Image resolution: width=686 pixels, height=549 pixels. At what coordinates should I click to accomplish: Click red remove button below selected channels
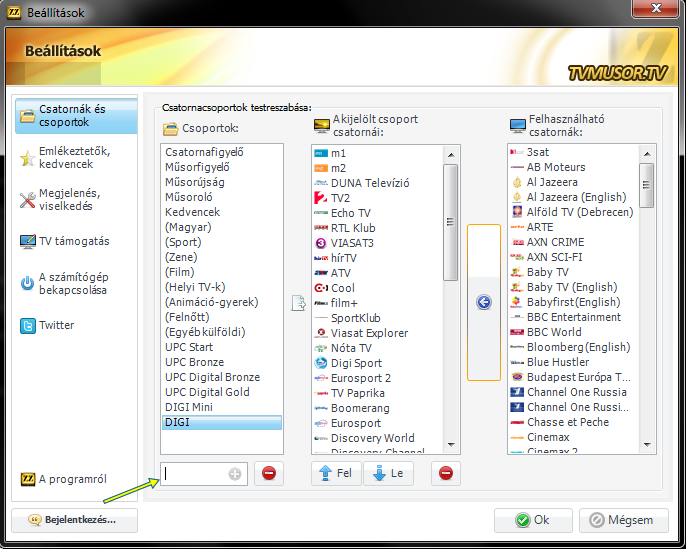point(446,474)
